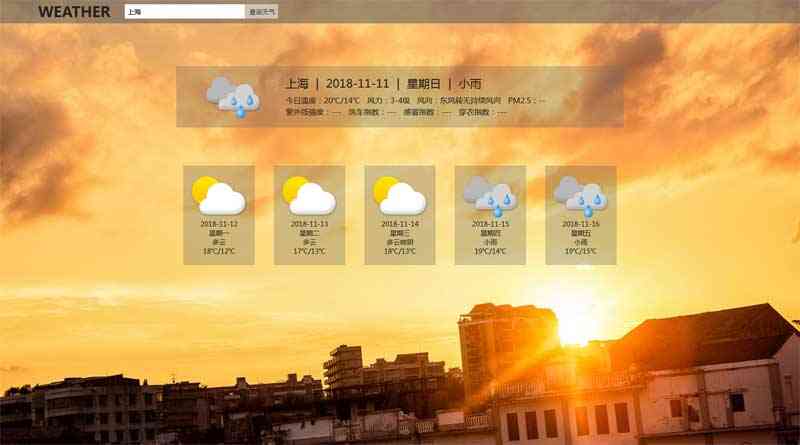
Task: Click the WEATHER logo title
Action: [74, 12]
